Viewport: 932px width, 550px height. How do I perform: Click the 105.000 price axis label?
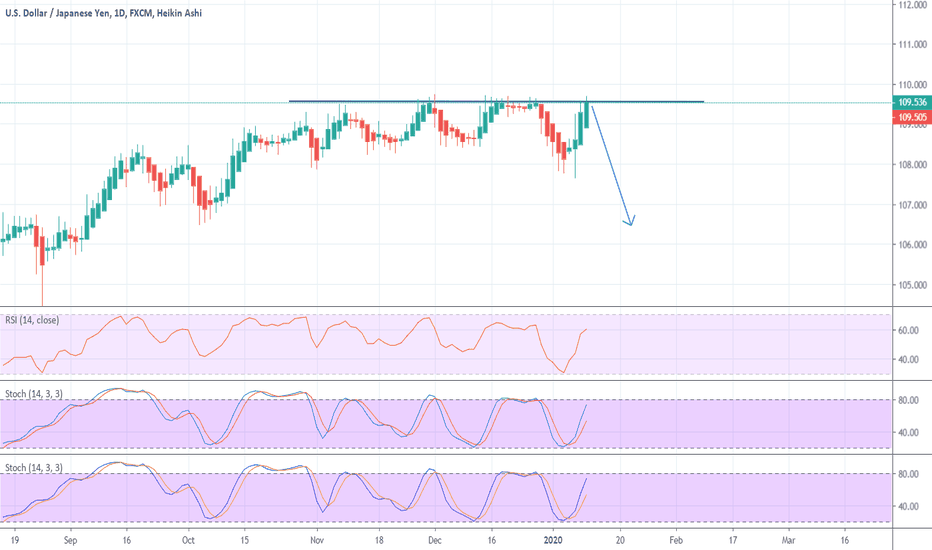910,285
